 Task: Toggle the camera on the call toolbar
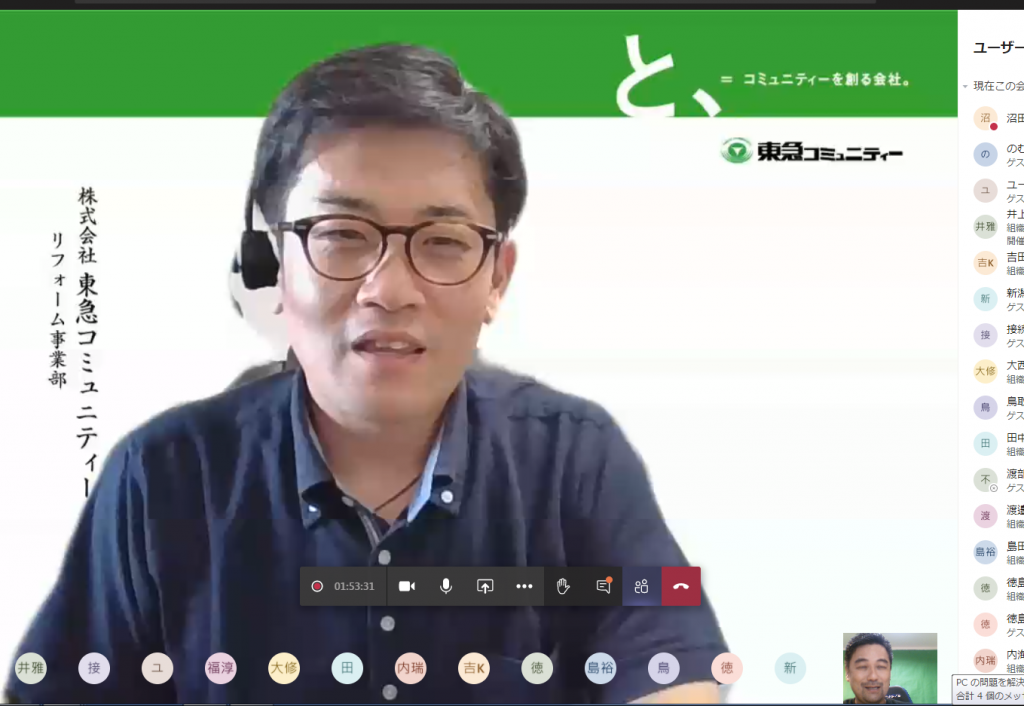click(407, 586)
